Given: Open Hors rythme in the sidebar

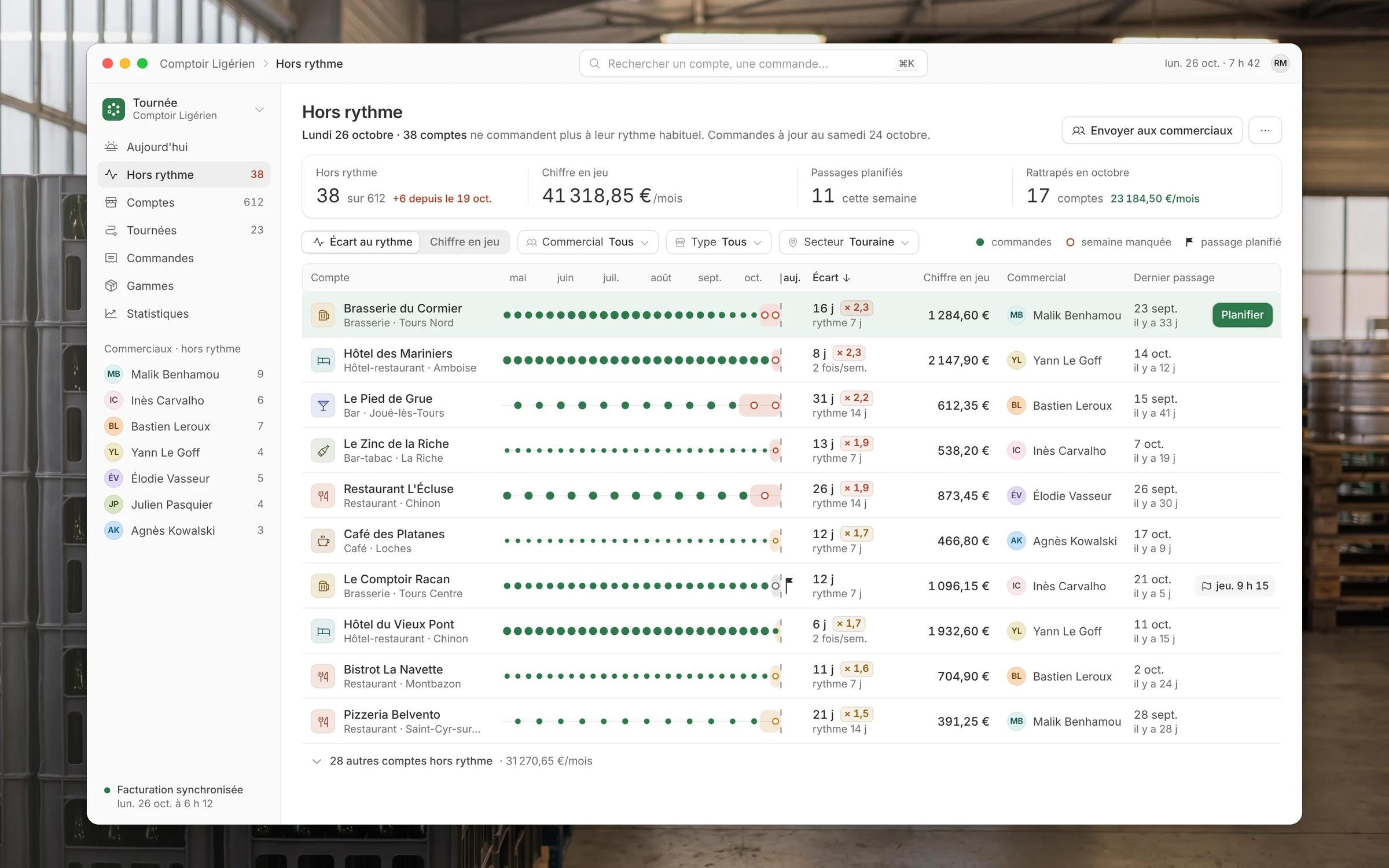Looking at the screenshot, I should [184, 175].
